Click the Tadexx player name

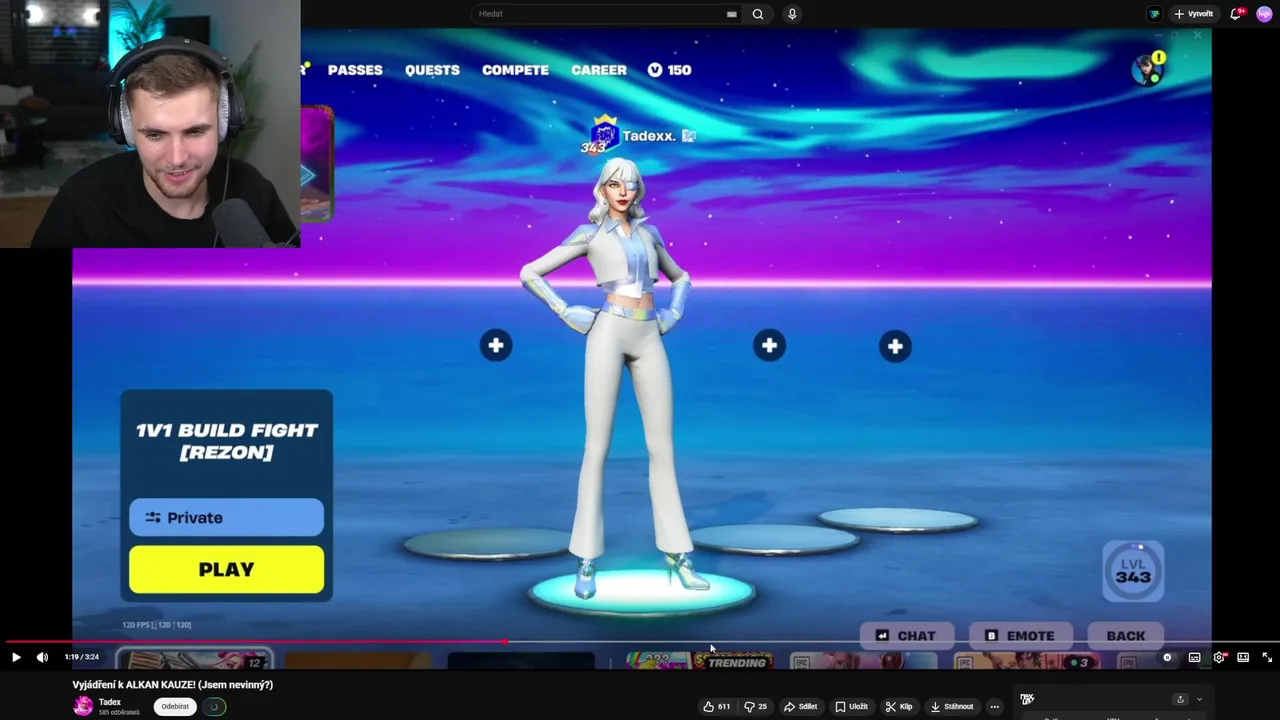[x=648, y=136]
